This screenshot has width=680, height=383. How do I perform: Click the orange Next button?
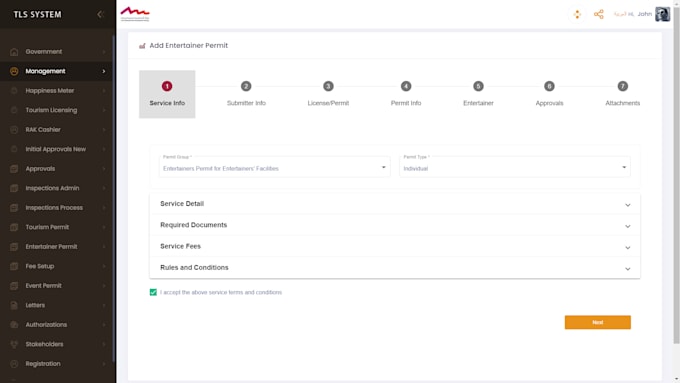598,322
